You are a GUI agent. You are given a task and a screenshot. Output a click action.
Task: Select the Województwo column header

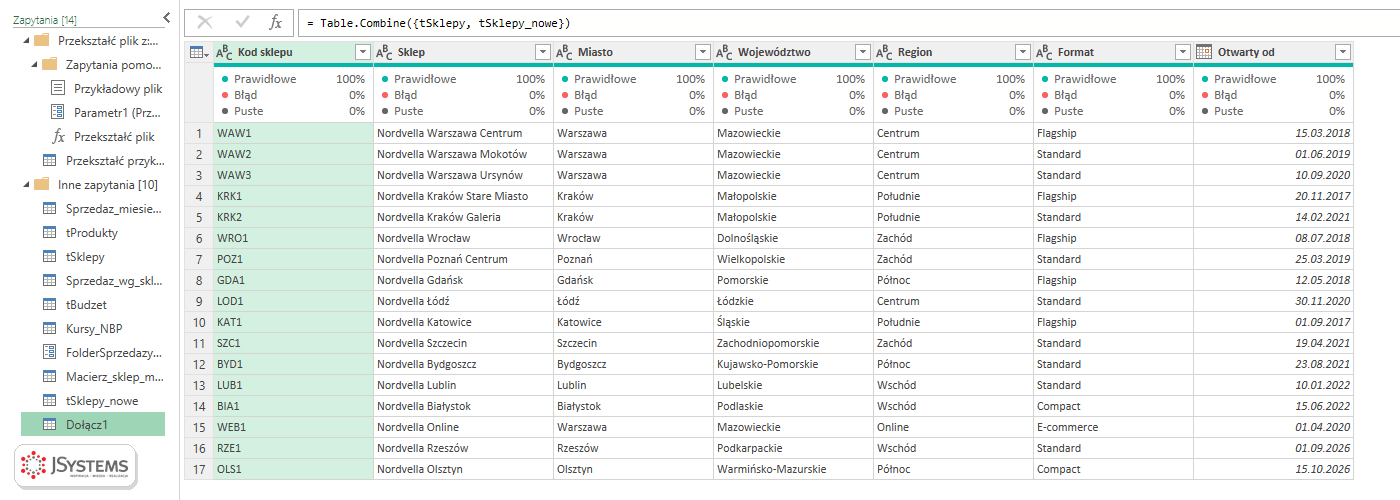793,52
